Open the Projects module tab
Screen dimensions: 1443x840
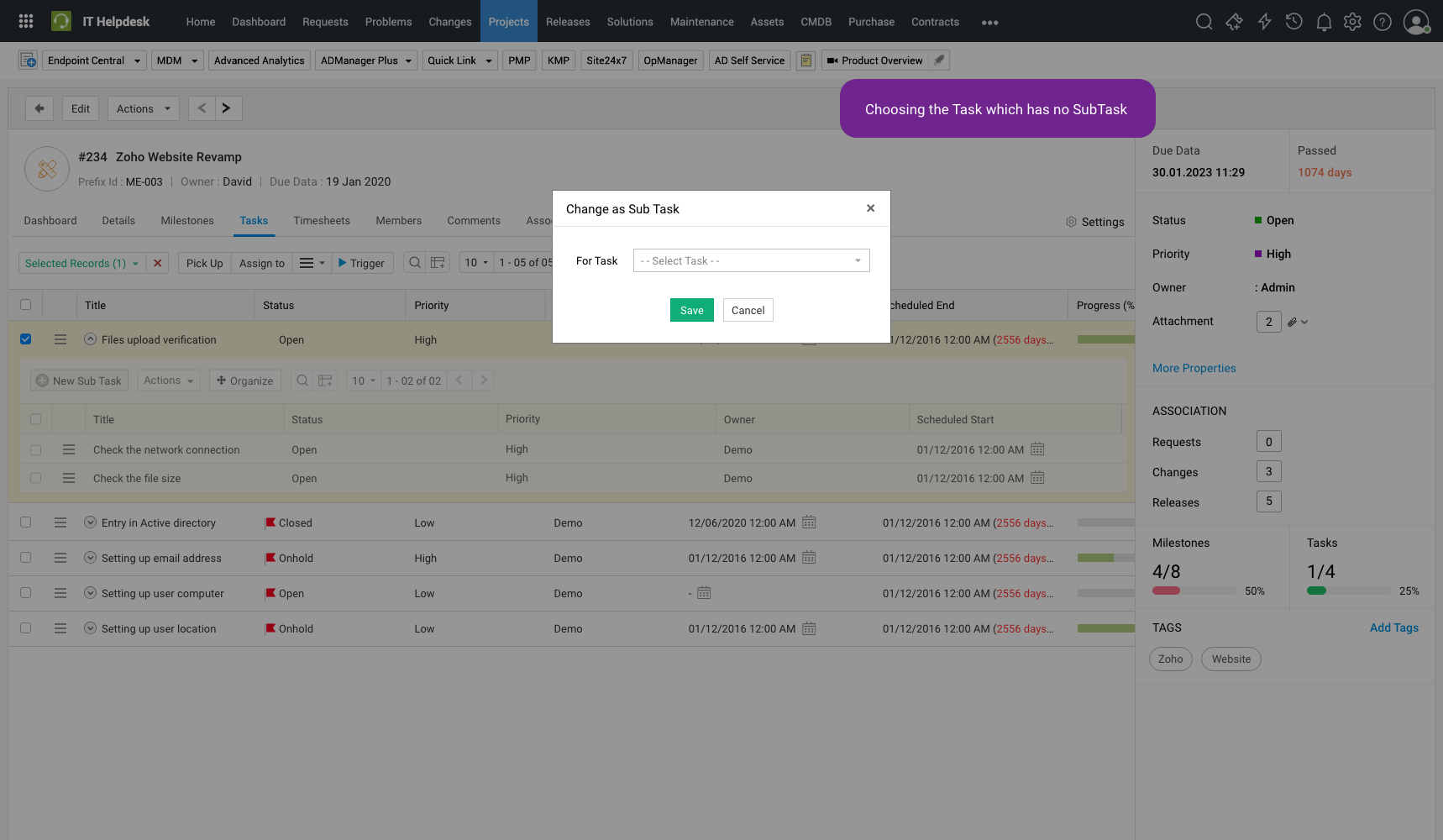509,22
